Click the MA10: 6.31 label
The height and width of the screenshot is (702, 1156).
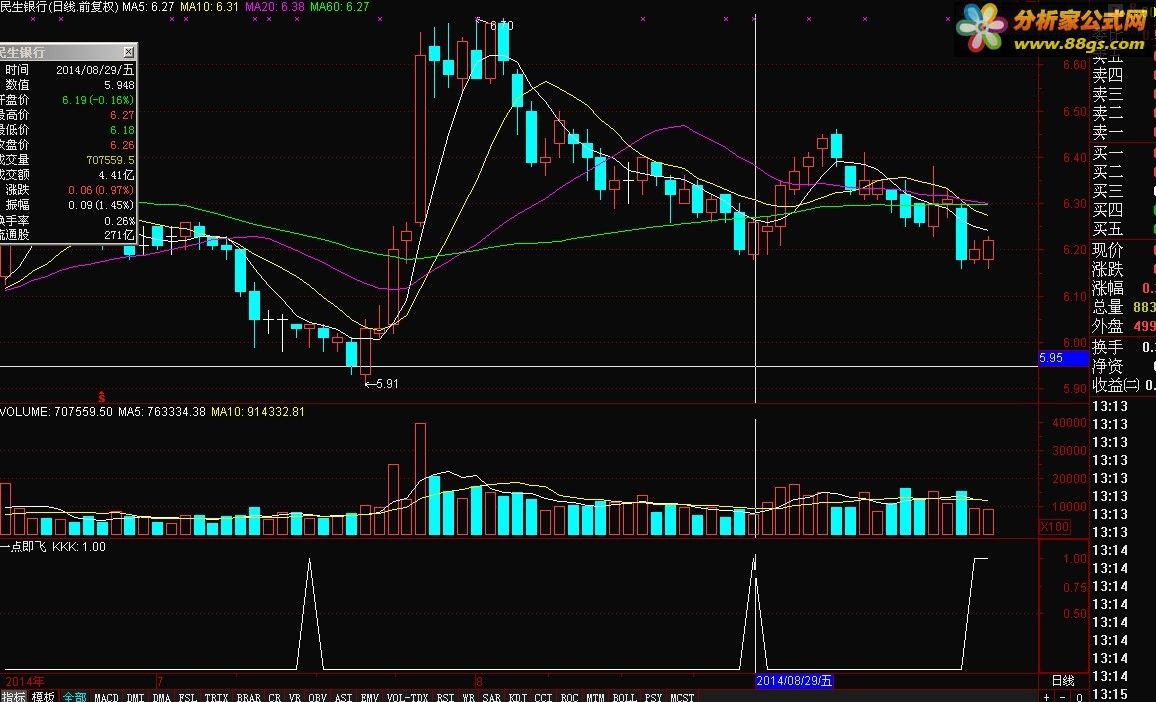(x=209, y=7)
